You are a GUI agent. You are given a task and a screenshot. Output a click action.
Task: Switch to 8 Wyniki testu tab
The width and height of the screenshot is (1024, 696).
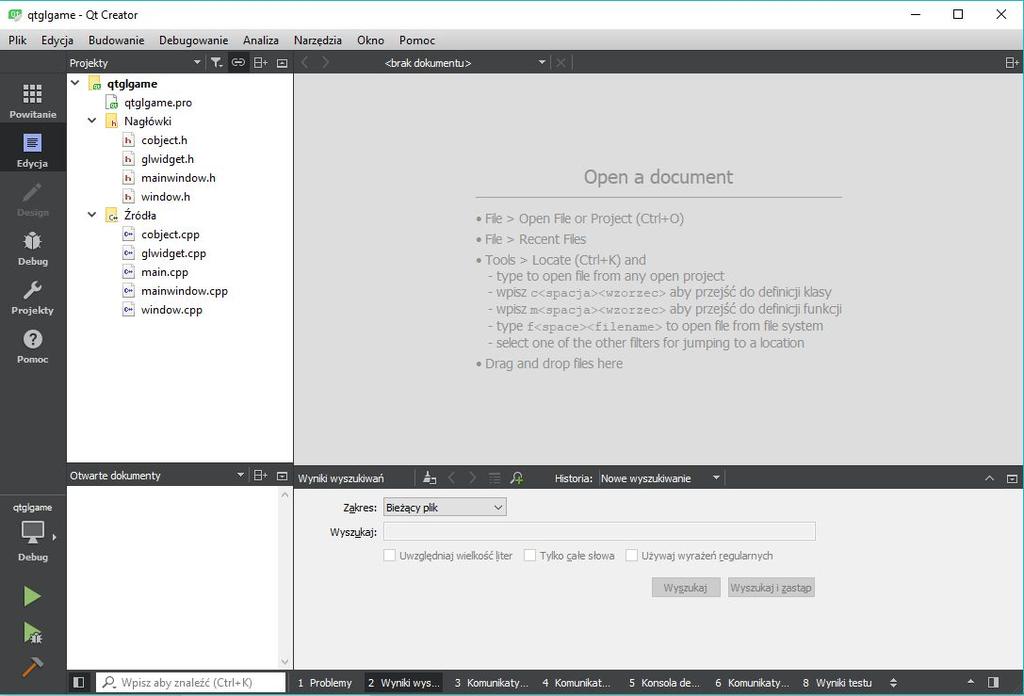837,682
